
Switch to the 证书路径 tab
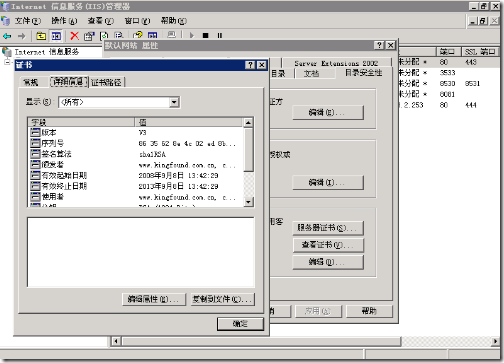coord(107,82)
